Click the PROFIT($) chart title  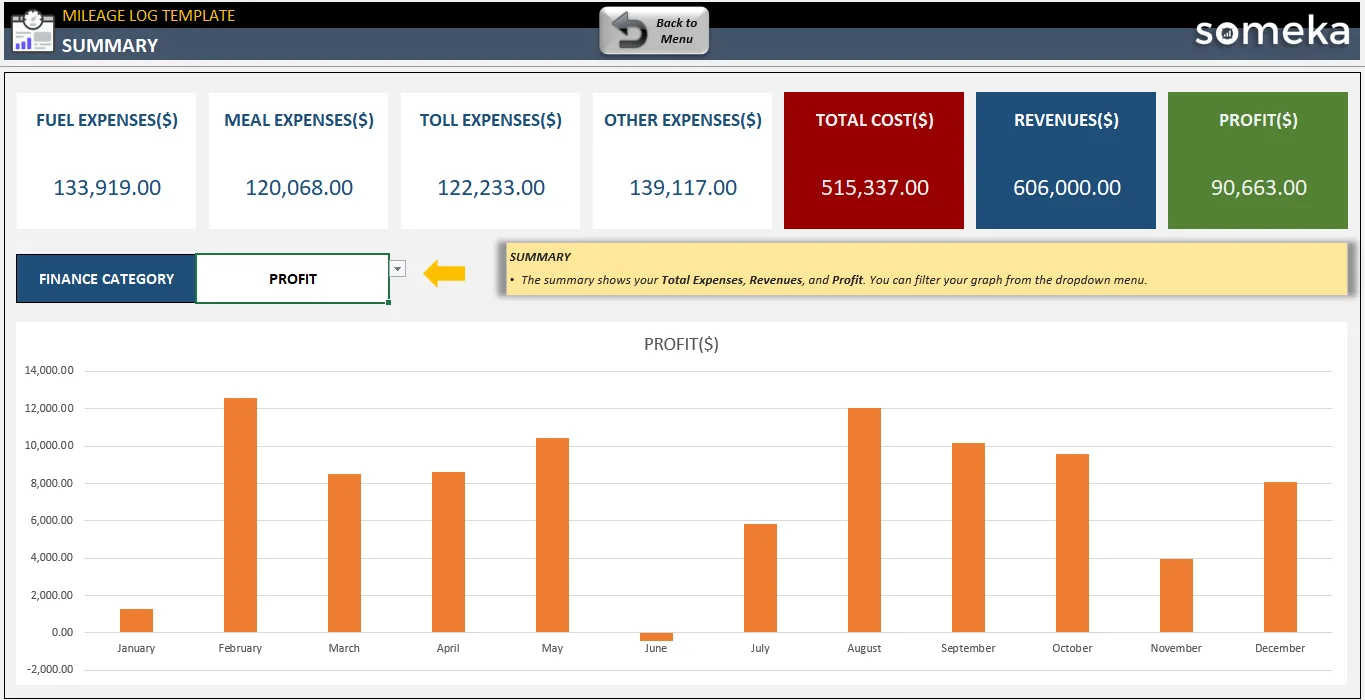pyautogui.click(x=681, y=344)
